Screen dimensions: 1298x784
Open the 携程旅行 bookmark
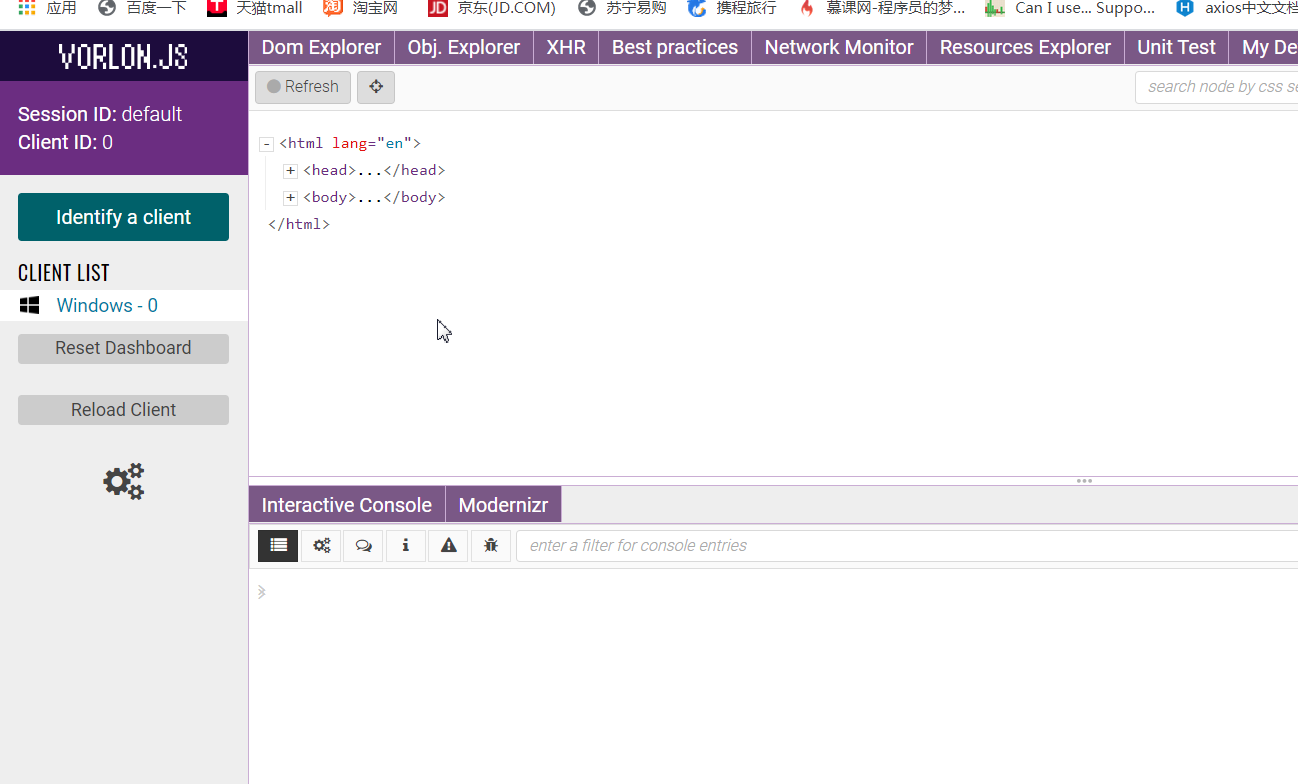coord(732,8)
